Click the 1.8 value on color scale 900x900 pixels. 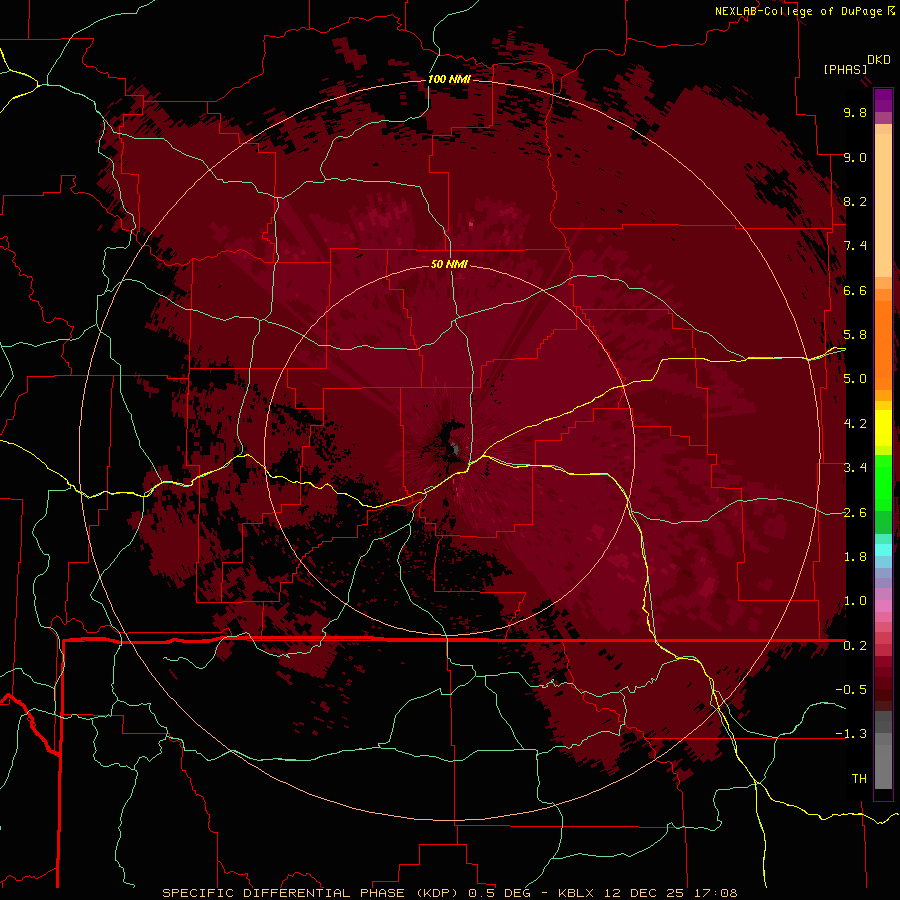pyautogui.click(x=855, y=557)
